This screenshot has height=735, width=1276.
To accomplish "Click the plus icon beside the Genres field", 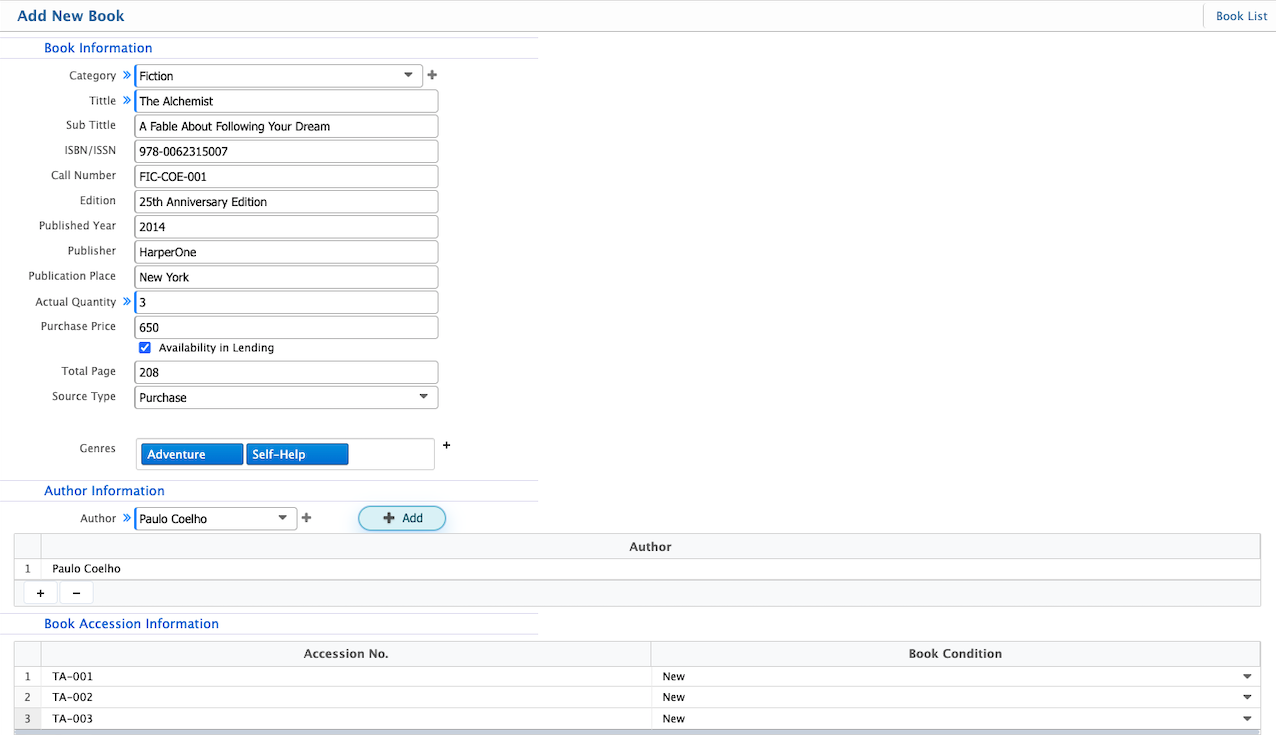I will [x=446, y=445].
